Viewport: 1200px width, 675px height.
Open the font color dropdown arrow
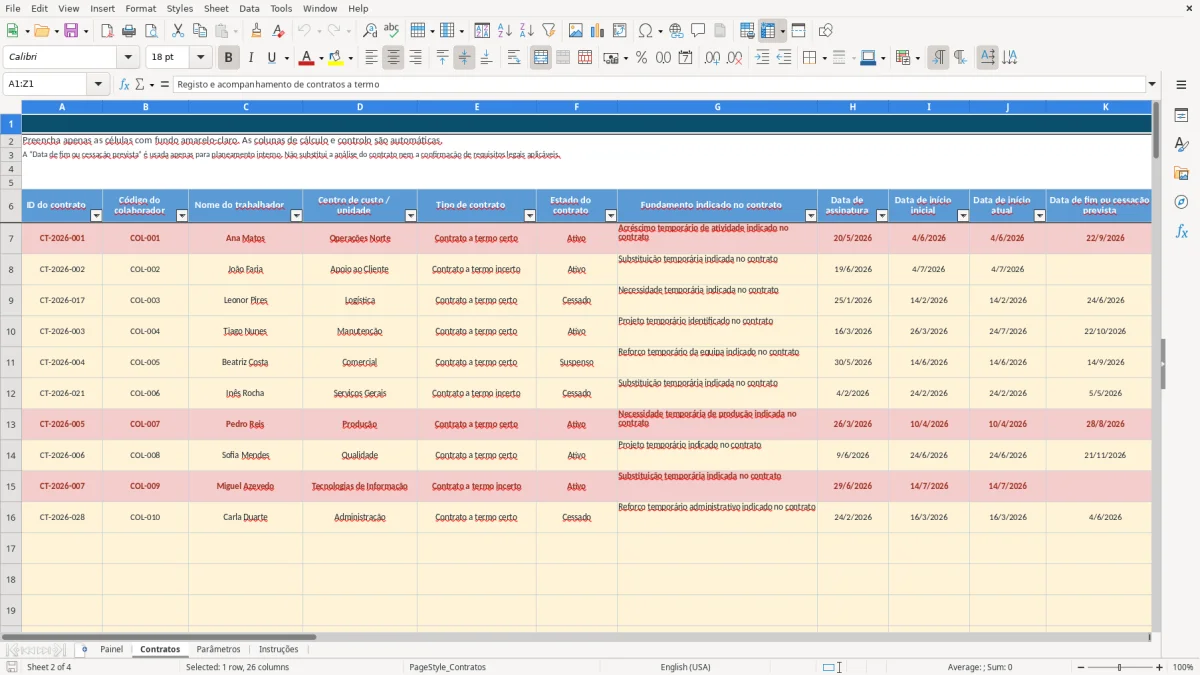[x=320, y=58]
